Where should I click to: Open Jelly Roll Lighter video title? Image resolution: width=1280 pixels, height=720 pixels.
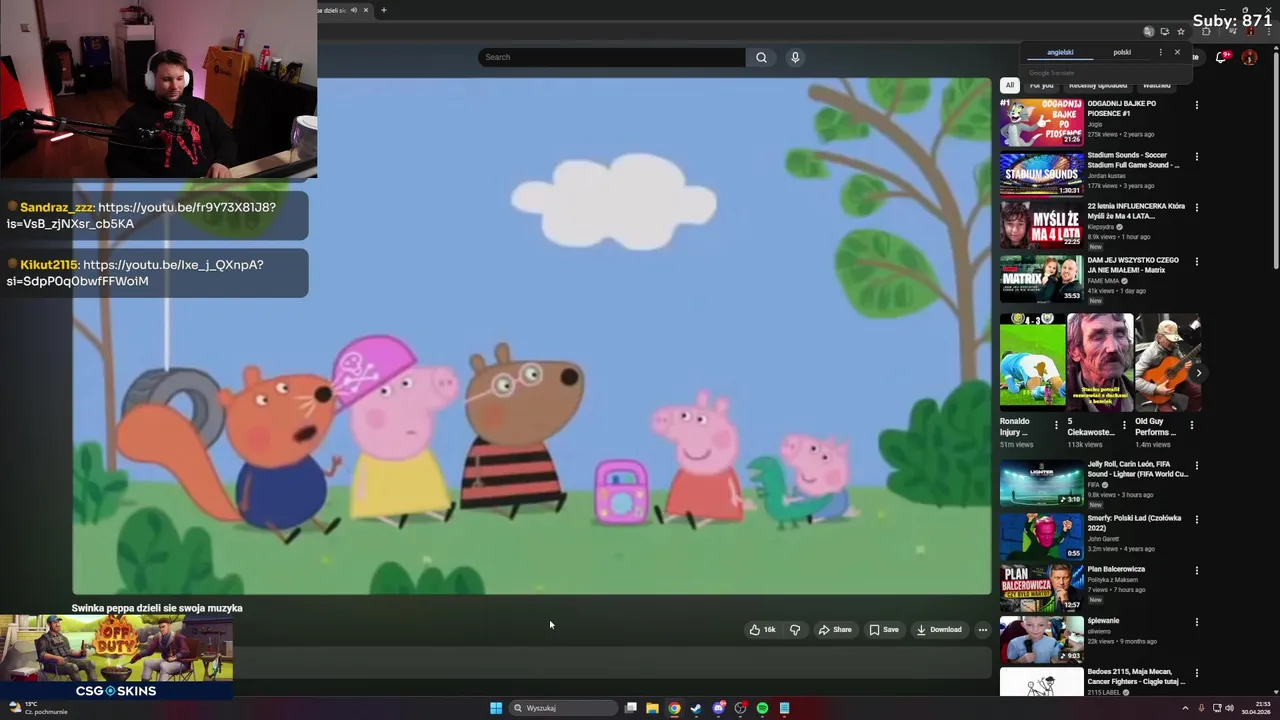coord(1138,469)
